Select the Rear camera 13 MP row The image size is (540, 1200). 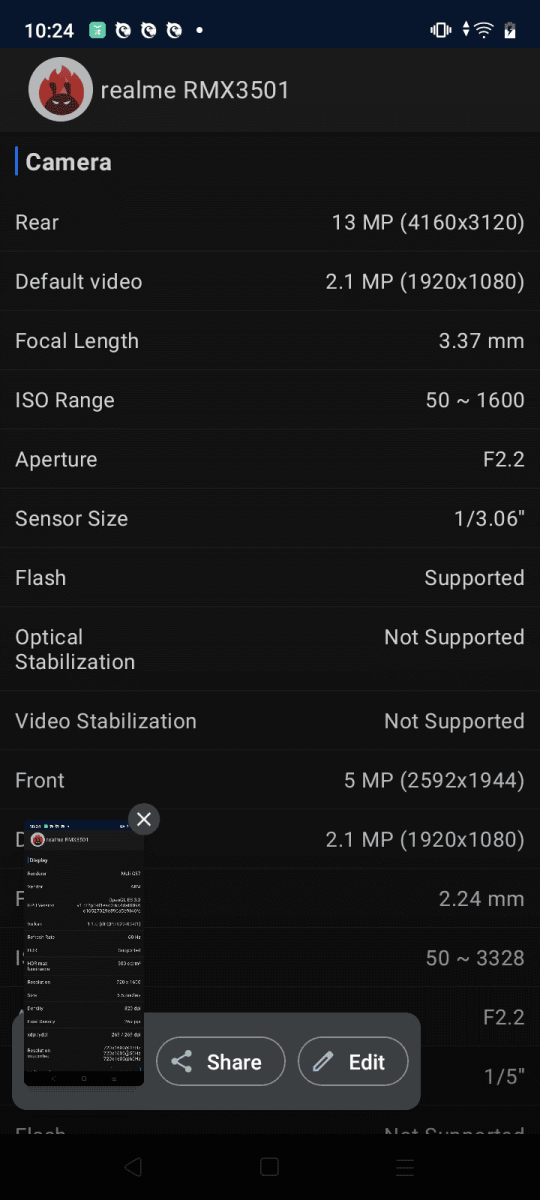[270, 222]
